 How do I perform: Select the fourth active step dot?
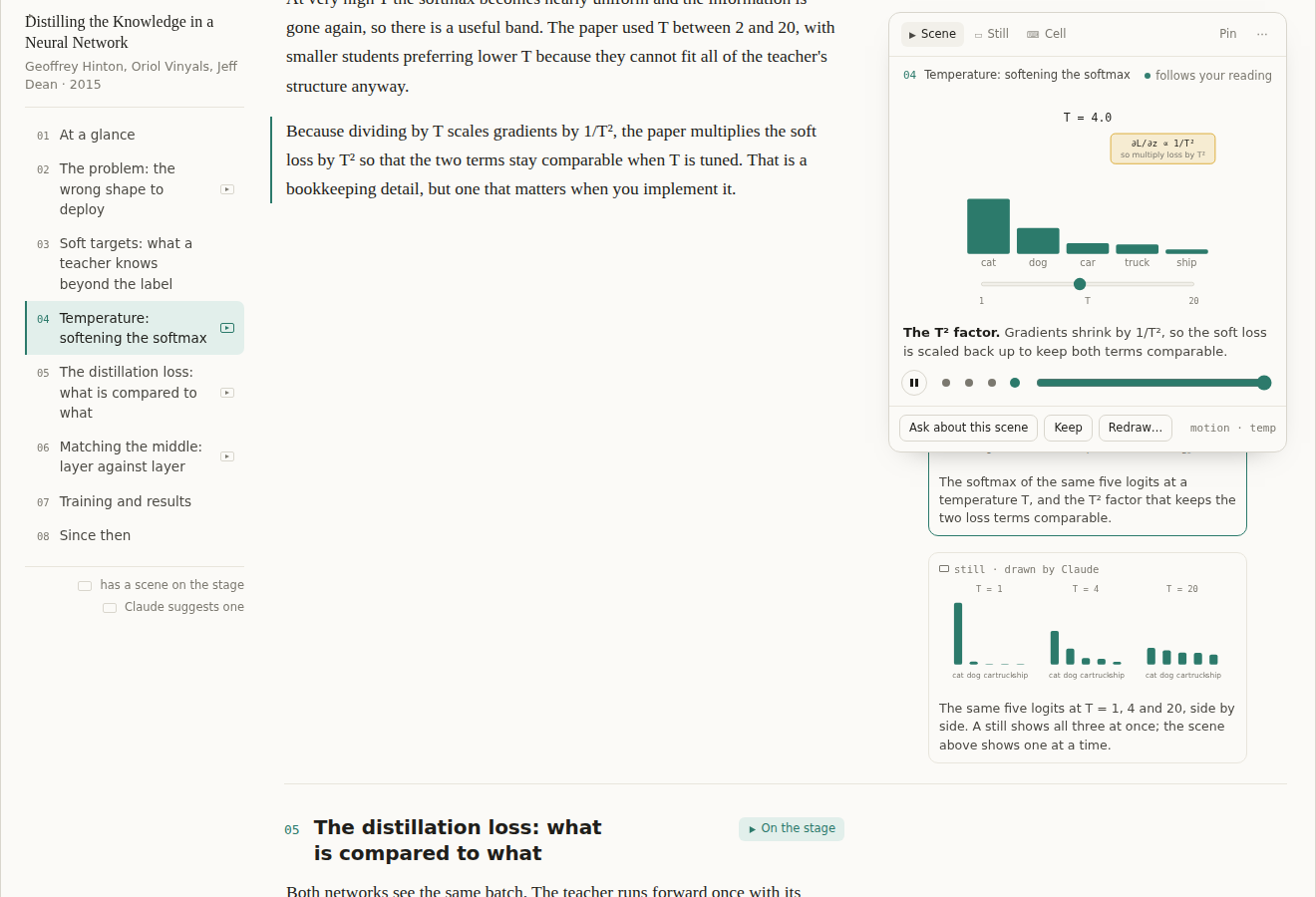(1015, 383)
